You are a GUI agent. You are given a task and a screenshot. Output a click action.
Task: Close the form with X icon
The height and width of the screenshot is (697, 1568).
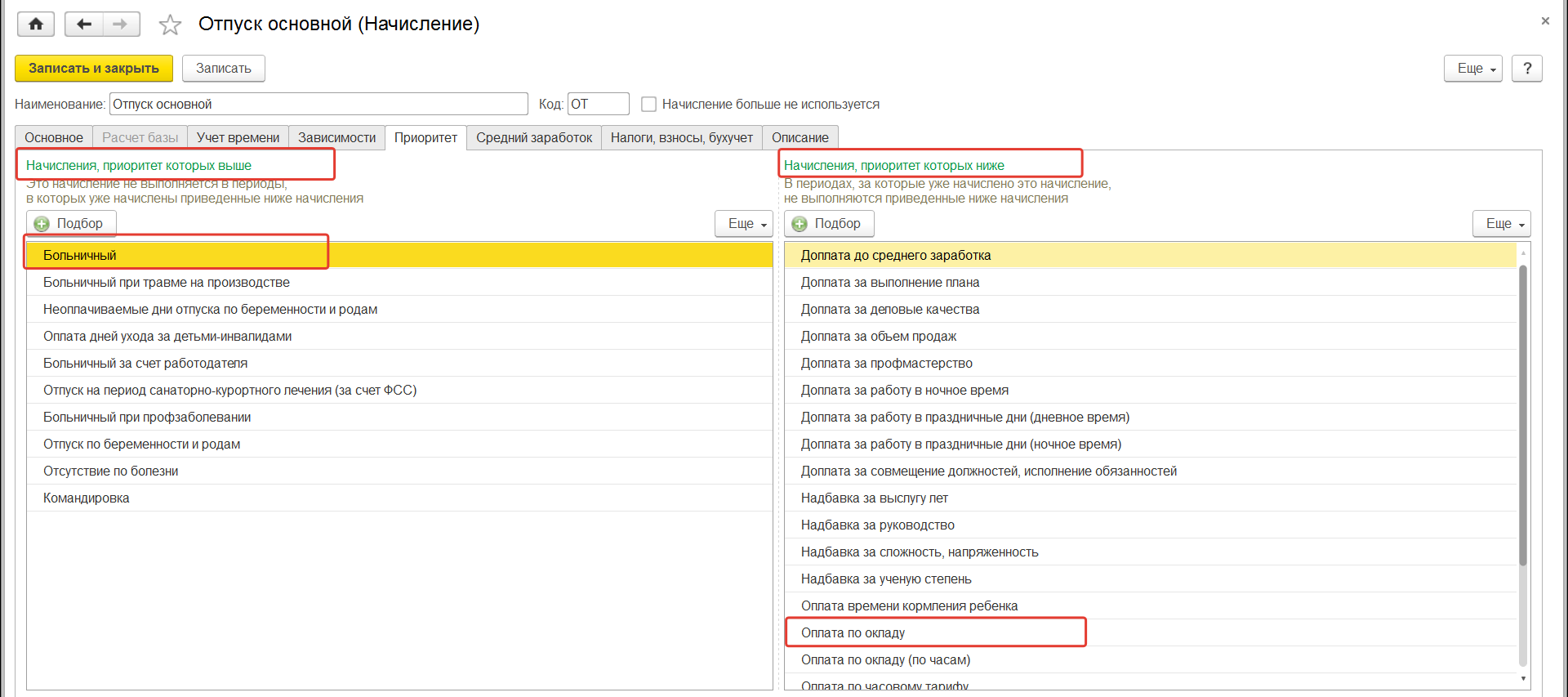coord(1545,21)
